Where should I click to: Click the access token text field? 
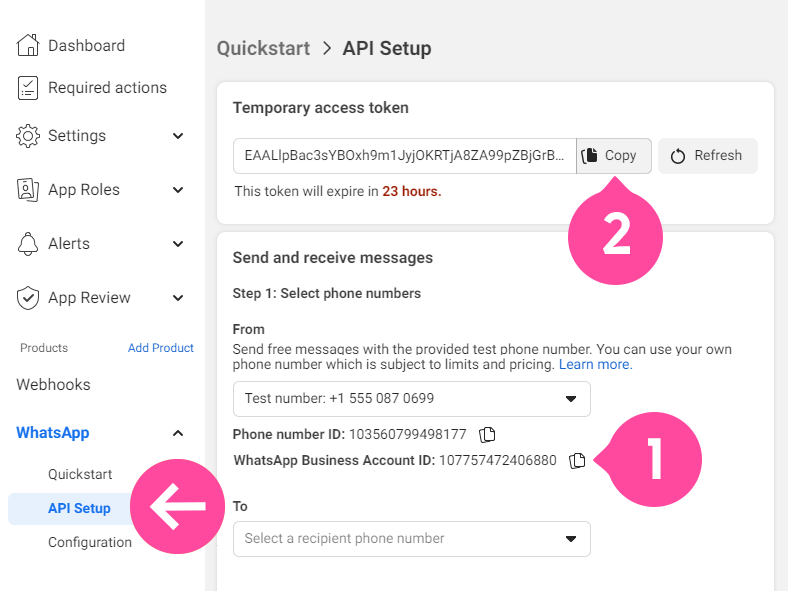tap(405, 156)
